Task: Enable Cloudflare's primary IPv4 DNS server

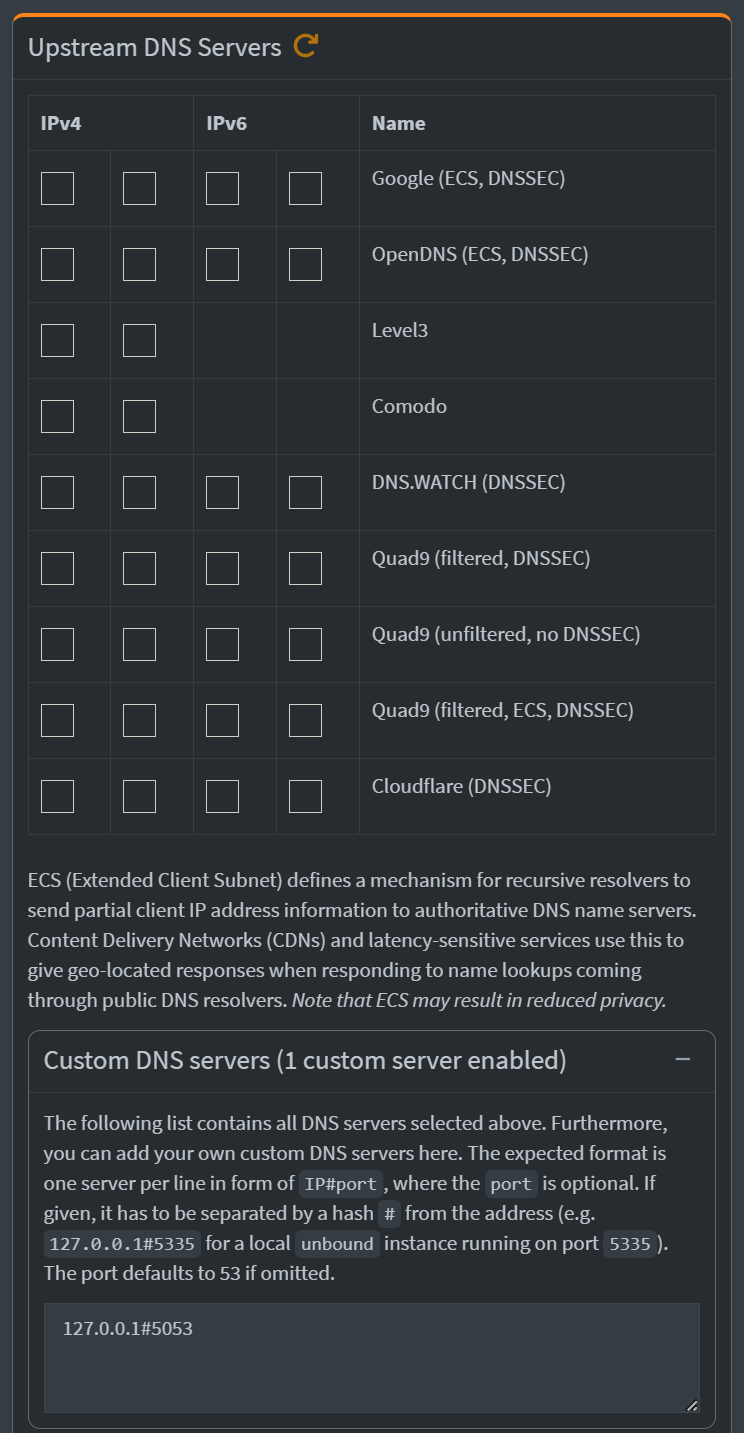Action: tap(57, 795)
